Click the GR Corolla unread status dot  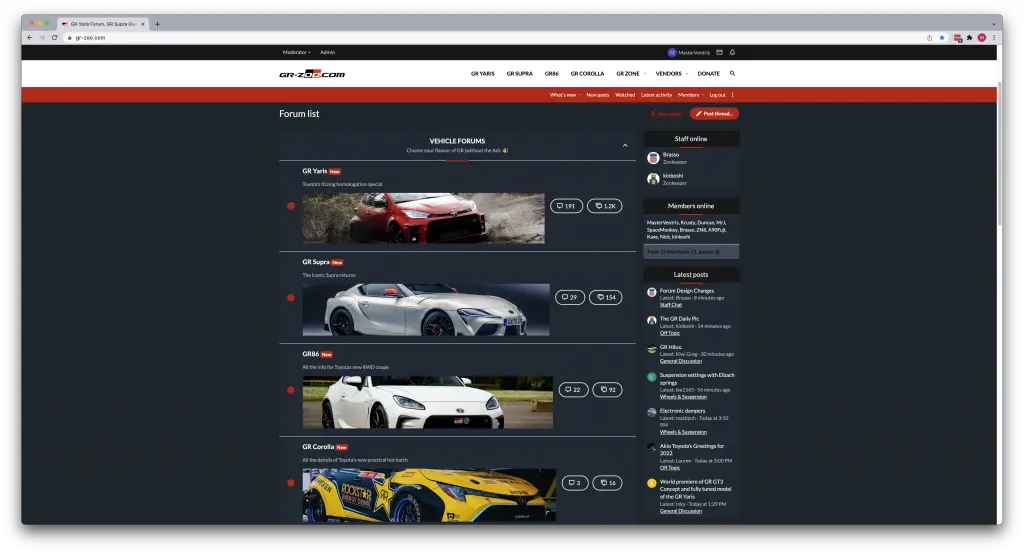click(x=291, y=483)
